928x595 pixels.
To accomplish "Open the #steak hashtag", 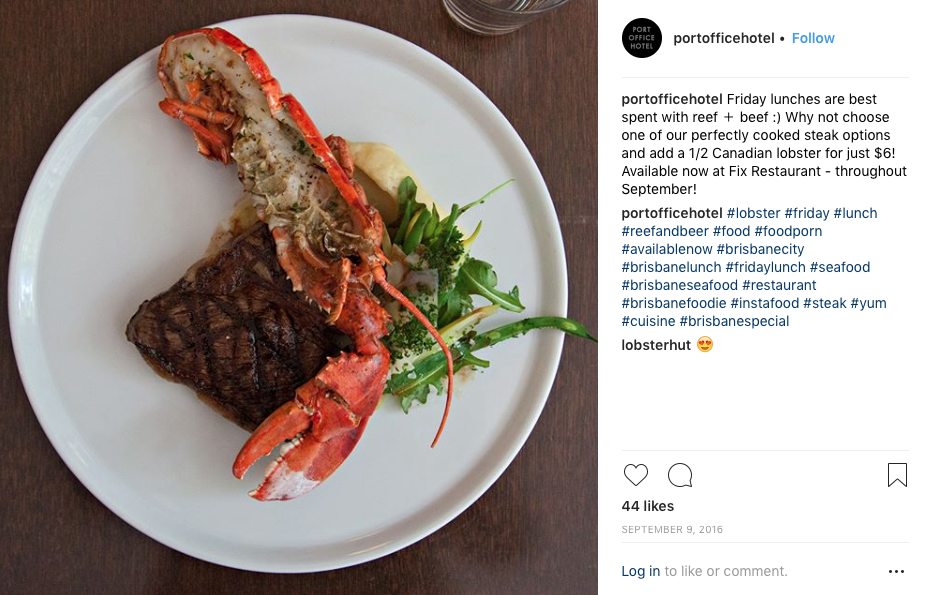I will click(824, 303).
